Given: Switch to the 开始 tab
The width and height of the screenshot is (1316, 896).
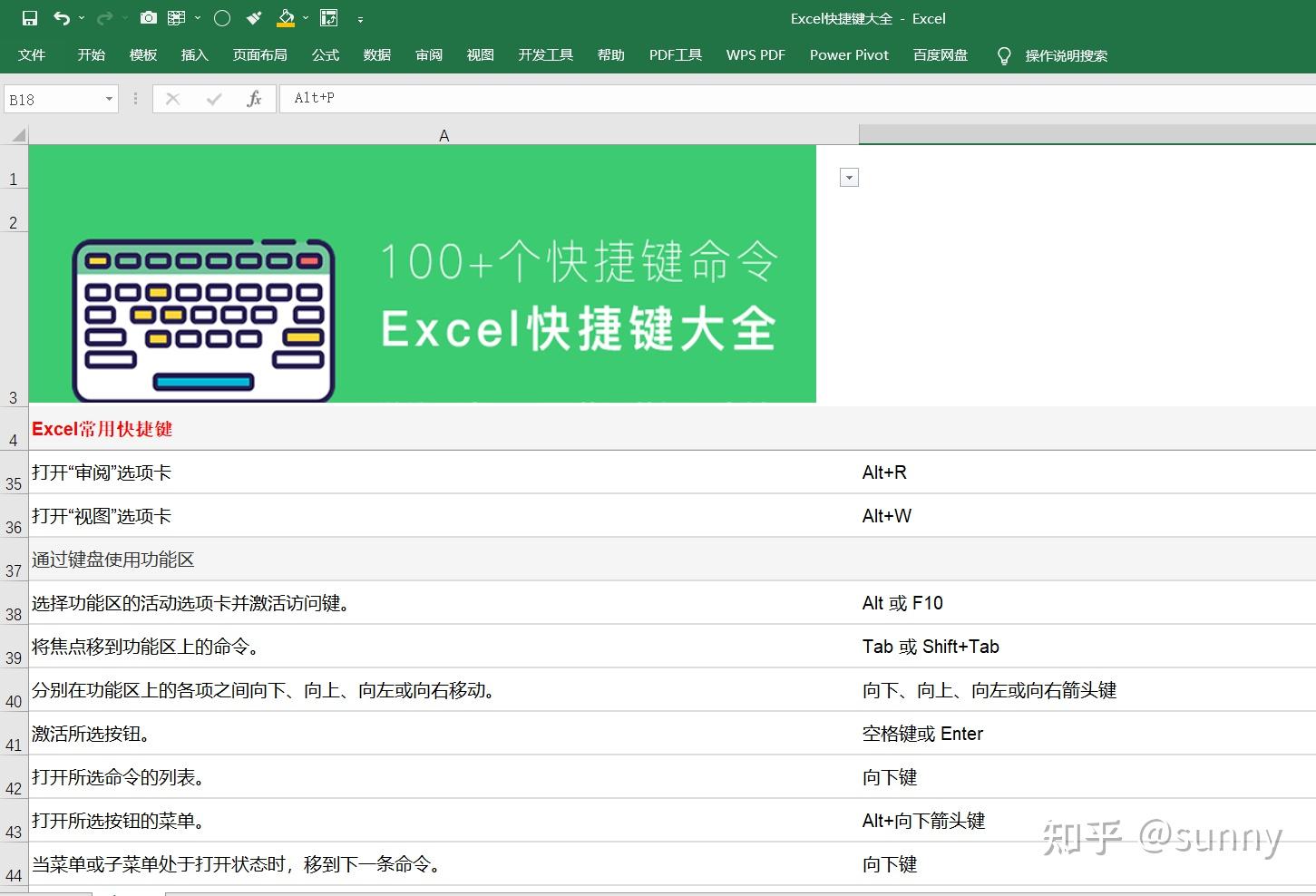Looking at the screenshot, I should pos(92,55).
